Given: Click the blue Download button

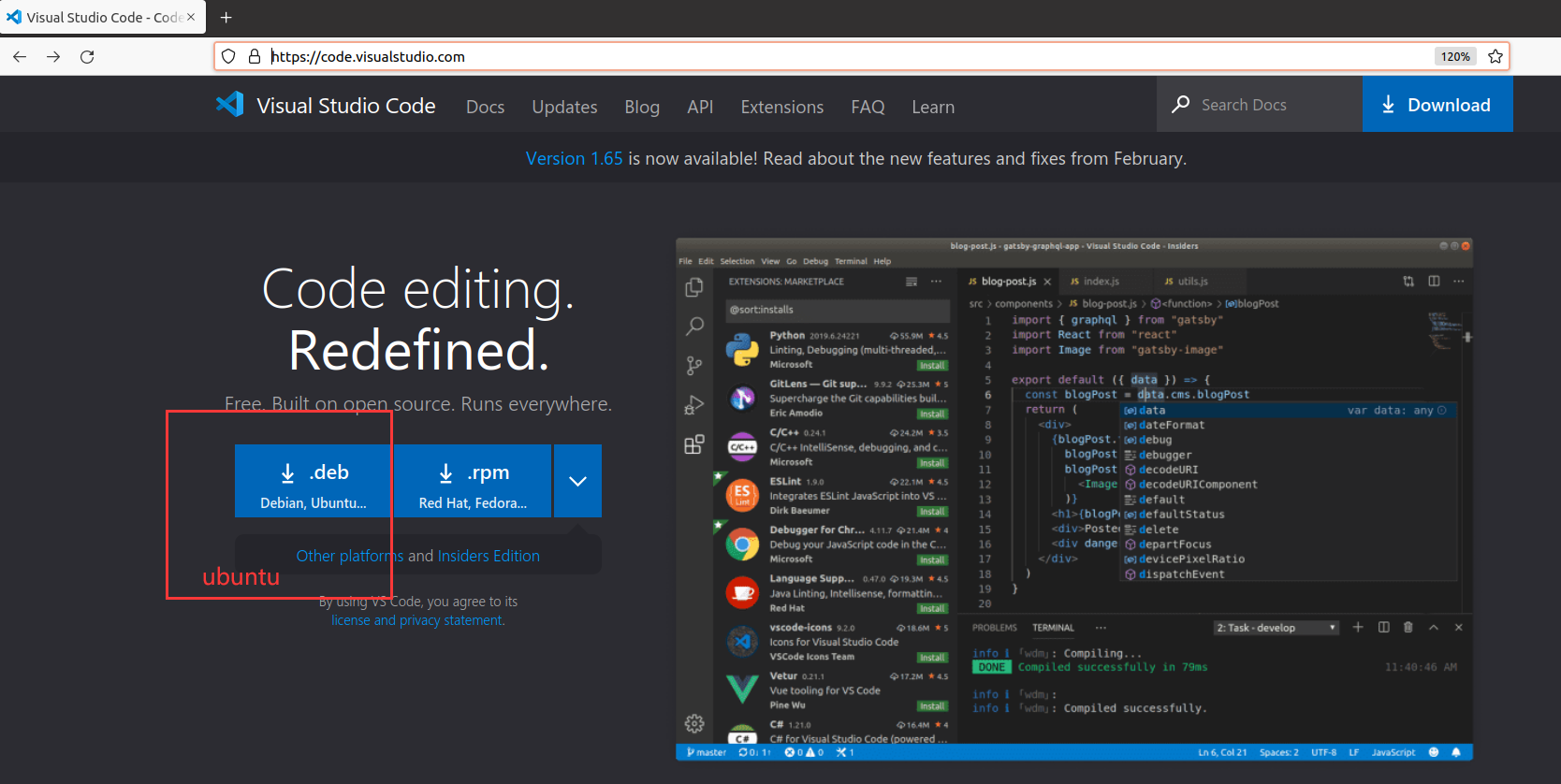Looking at the screenshot, I should [x=1437, y=104].
